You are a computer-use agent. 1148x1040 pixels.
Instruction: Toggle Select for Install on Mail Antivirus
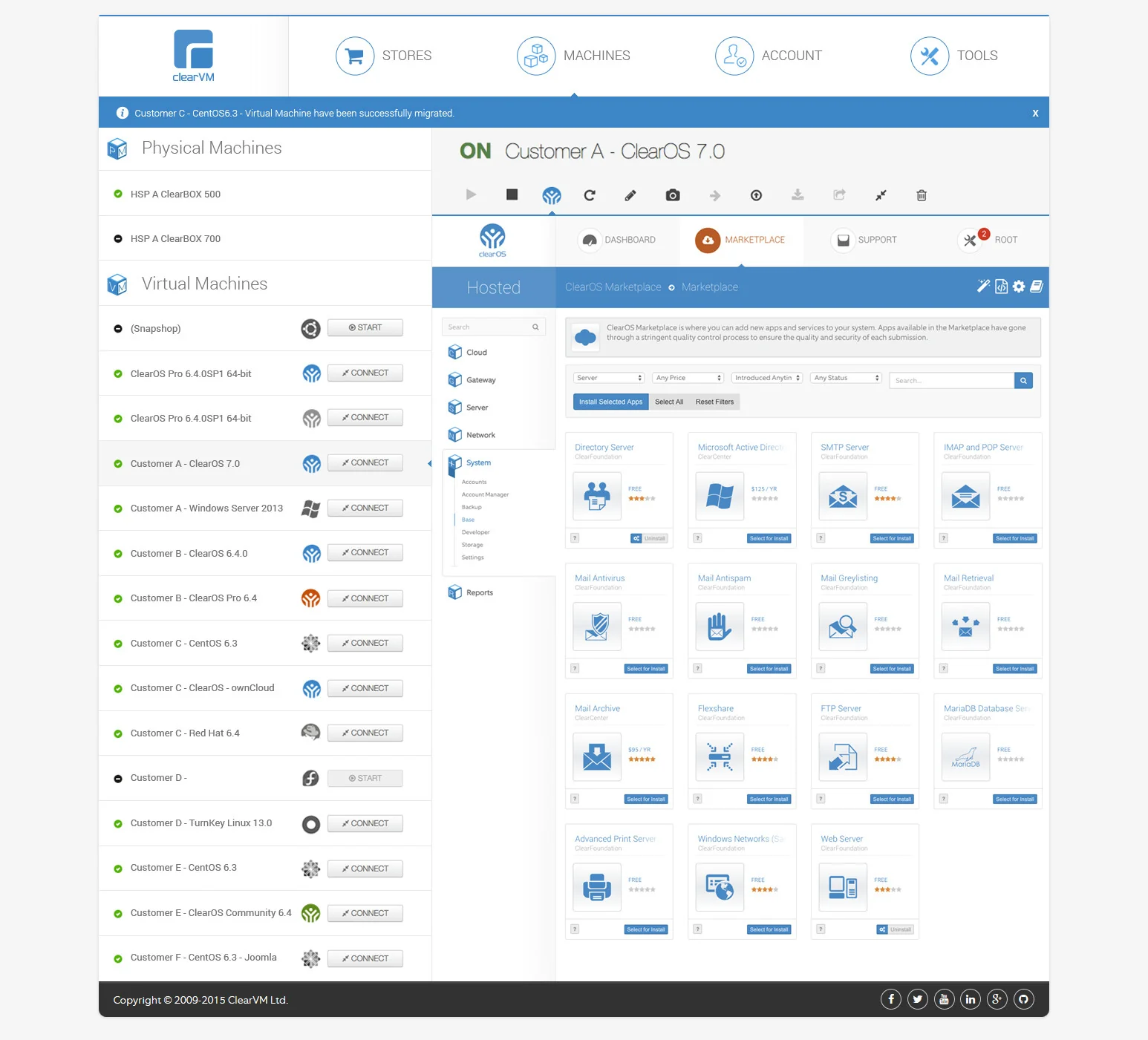[645, 669]
